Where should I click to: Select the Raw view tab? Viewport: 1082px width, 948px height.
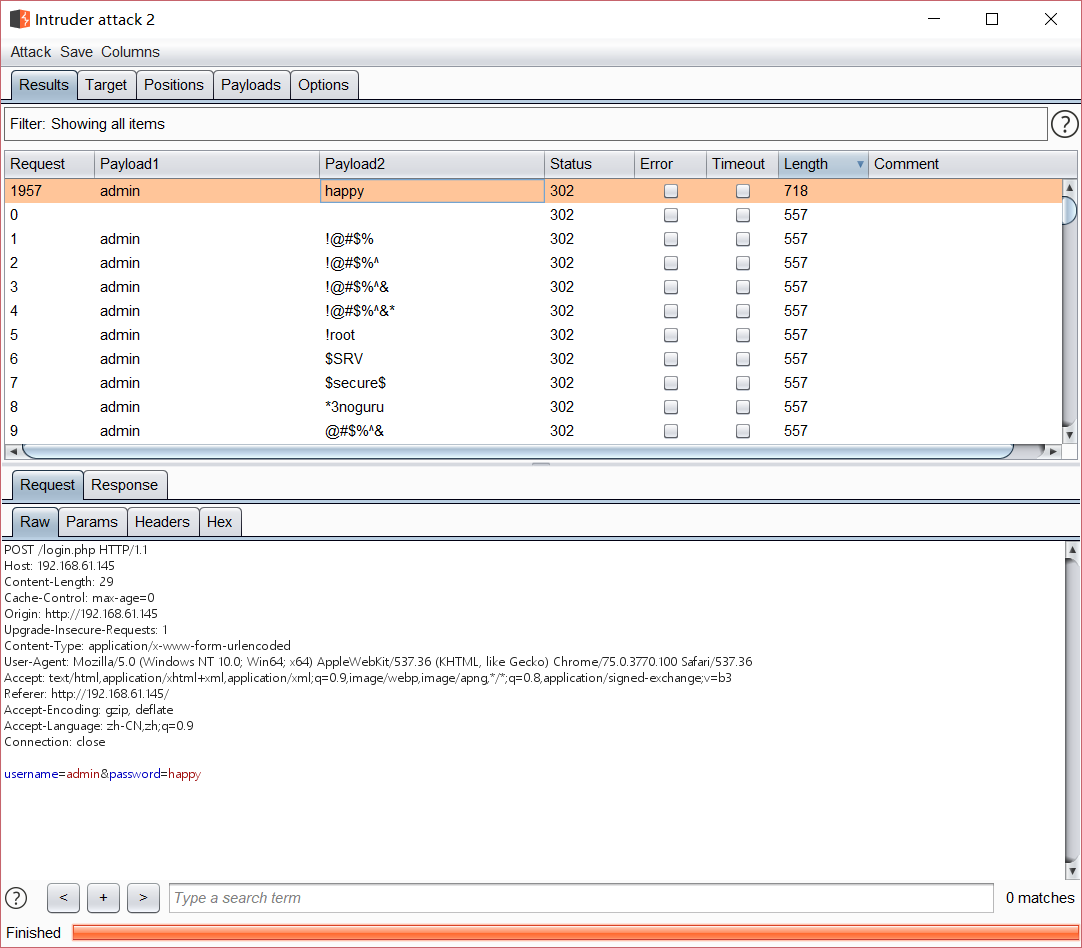click(x=35, y=522)
